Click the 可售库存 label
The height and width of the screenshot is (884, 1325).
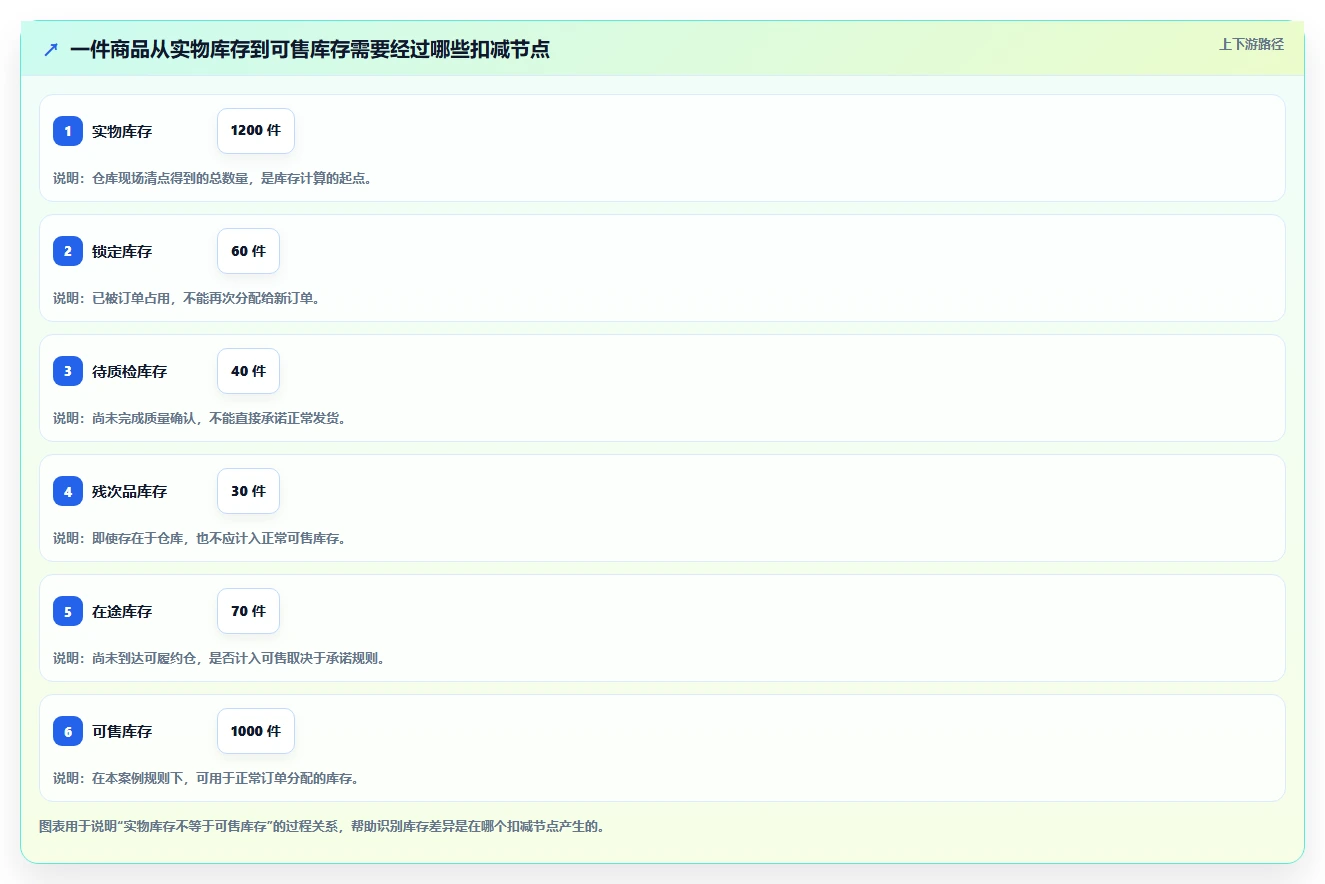tap(122, 731)
